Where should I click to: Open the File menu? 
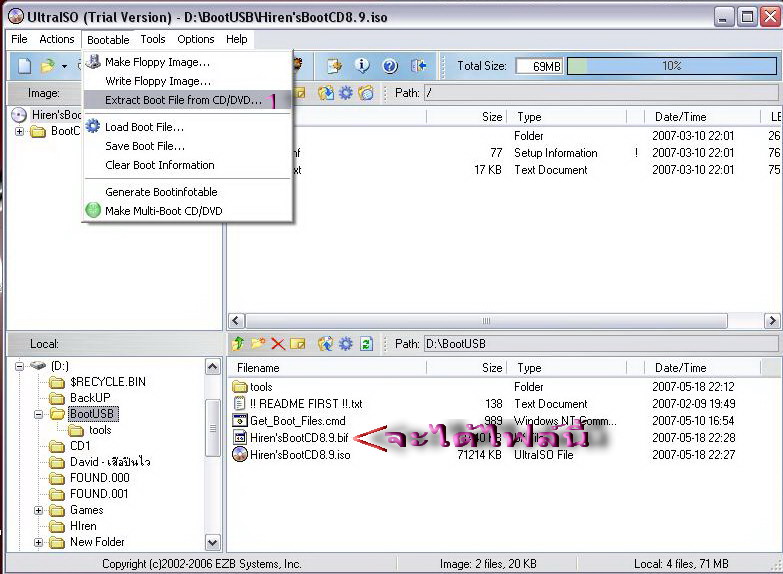coord(19,39)
